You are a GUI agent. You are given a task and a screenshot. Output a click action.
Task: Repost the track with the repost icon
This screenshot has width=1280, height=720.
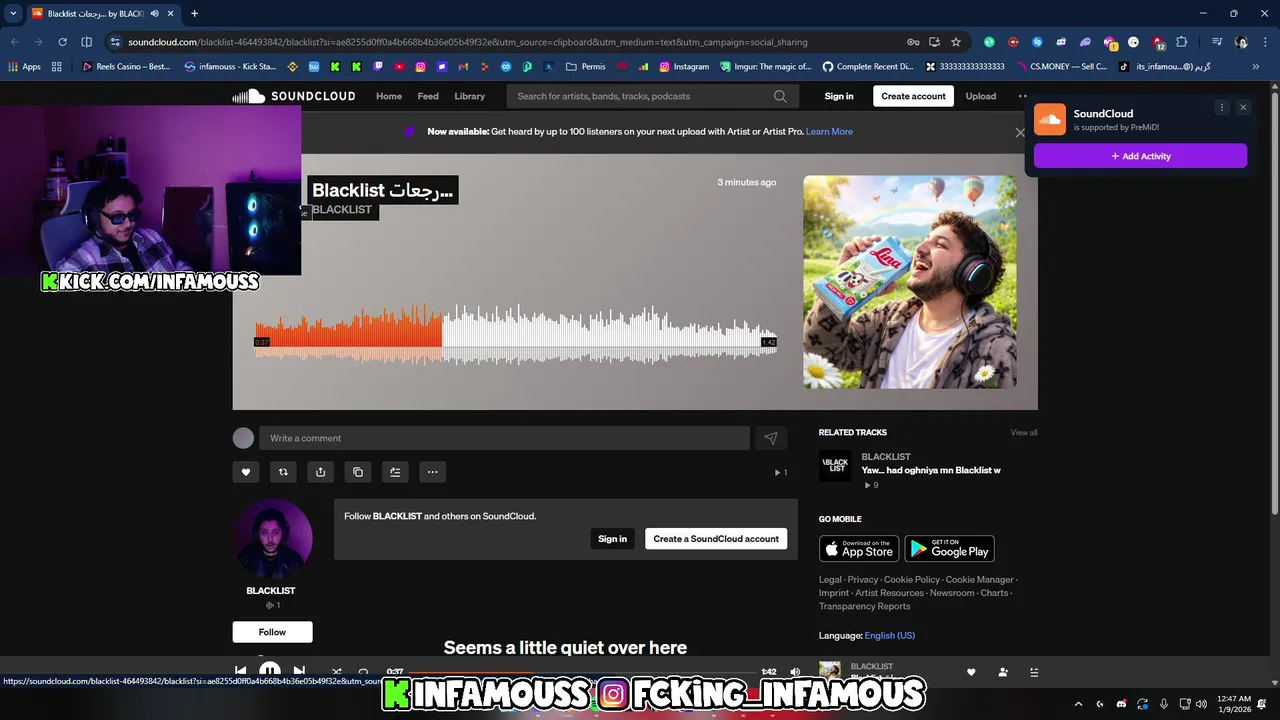pyautogui.click(x=283, y=472)
